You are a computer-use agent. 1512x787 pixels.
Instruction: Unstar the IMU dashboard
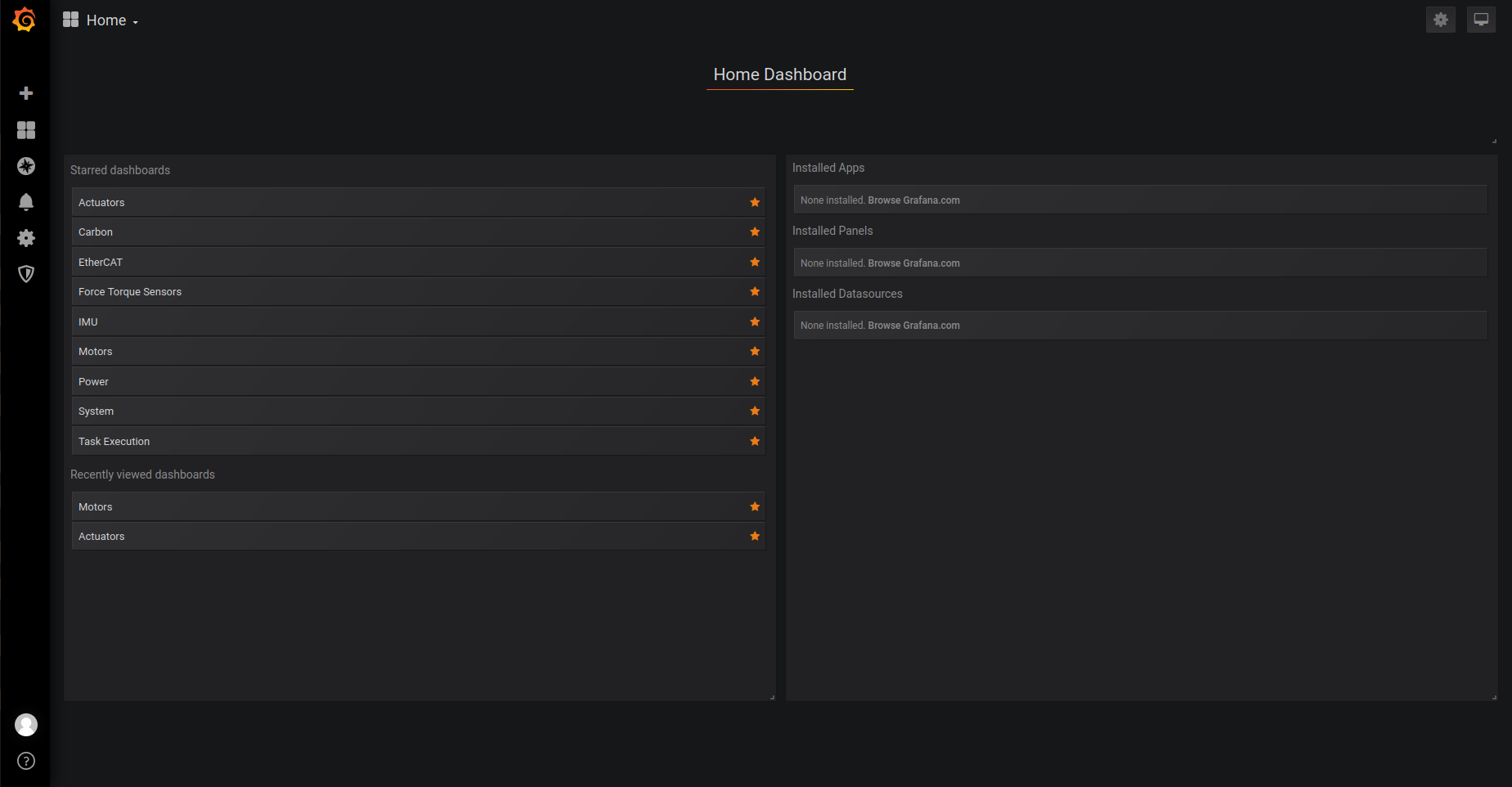(x=755, y=322)
